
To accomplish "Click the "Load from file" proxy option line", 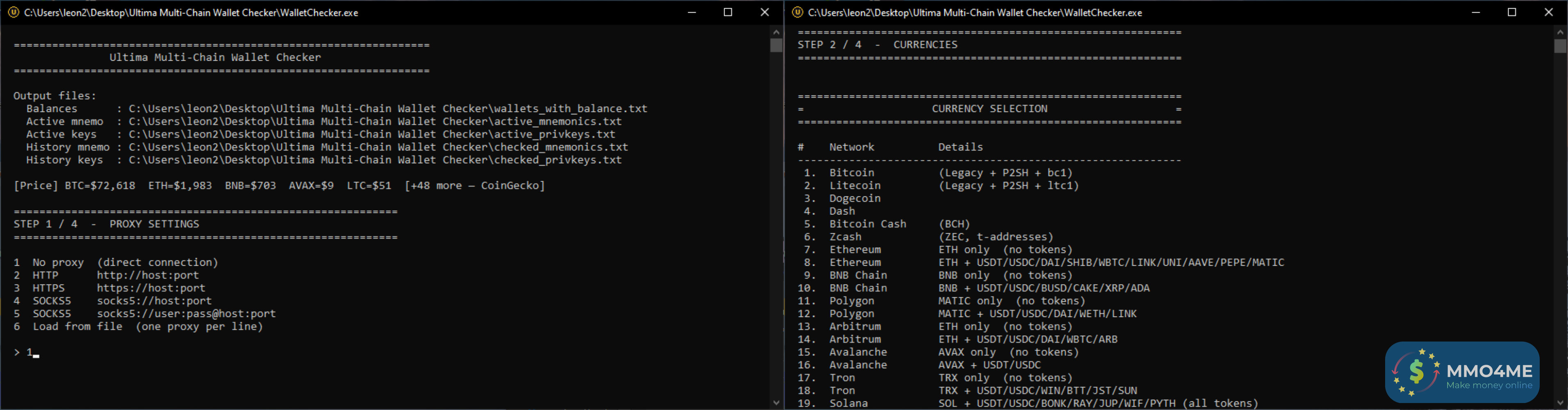I will pyautogui.click(x=138, y=326).
